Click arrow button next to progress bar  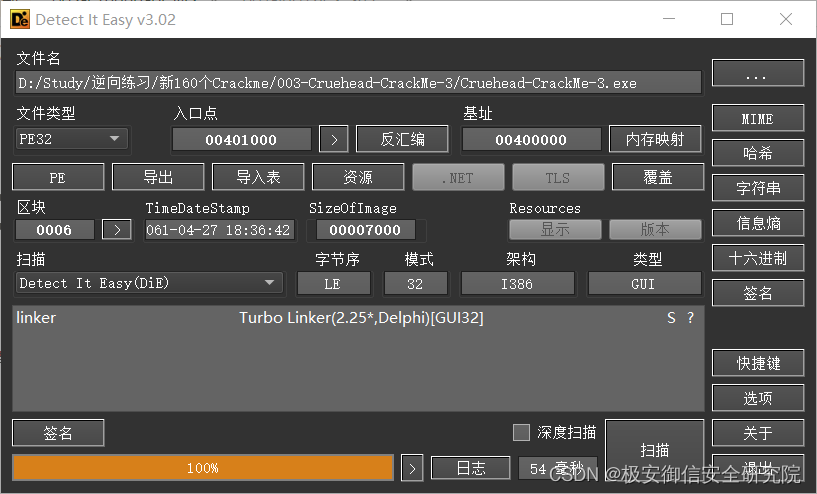[x=412, y=468]
